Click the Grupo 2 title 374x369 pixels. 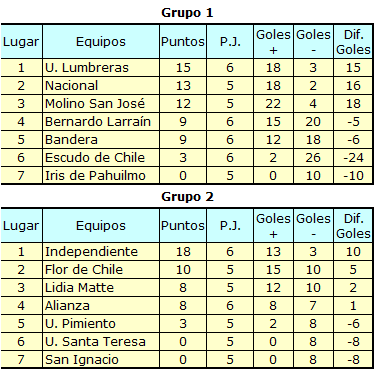pyautogui.click(x=187, y=197)
